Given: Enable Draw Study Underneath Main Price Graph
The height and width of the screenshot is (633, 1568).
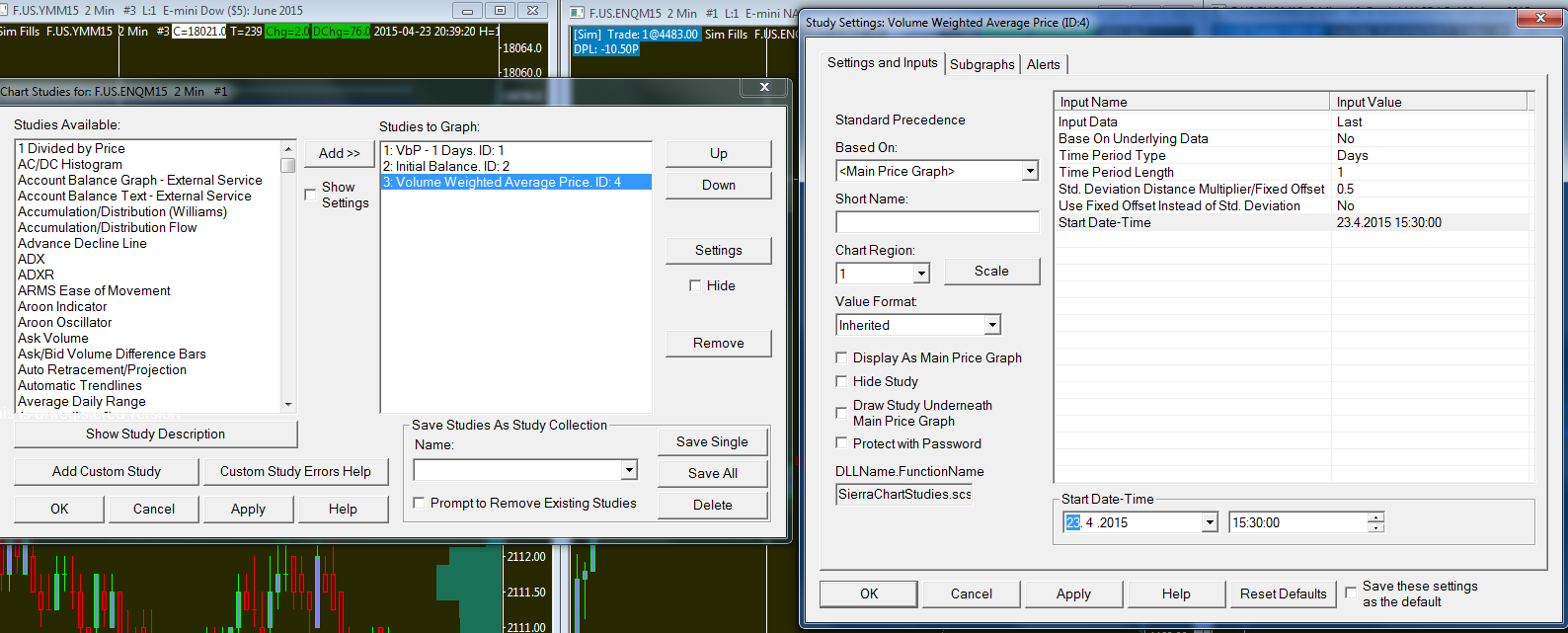Looking at the screenshot, I should click(841, 413).
